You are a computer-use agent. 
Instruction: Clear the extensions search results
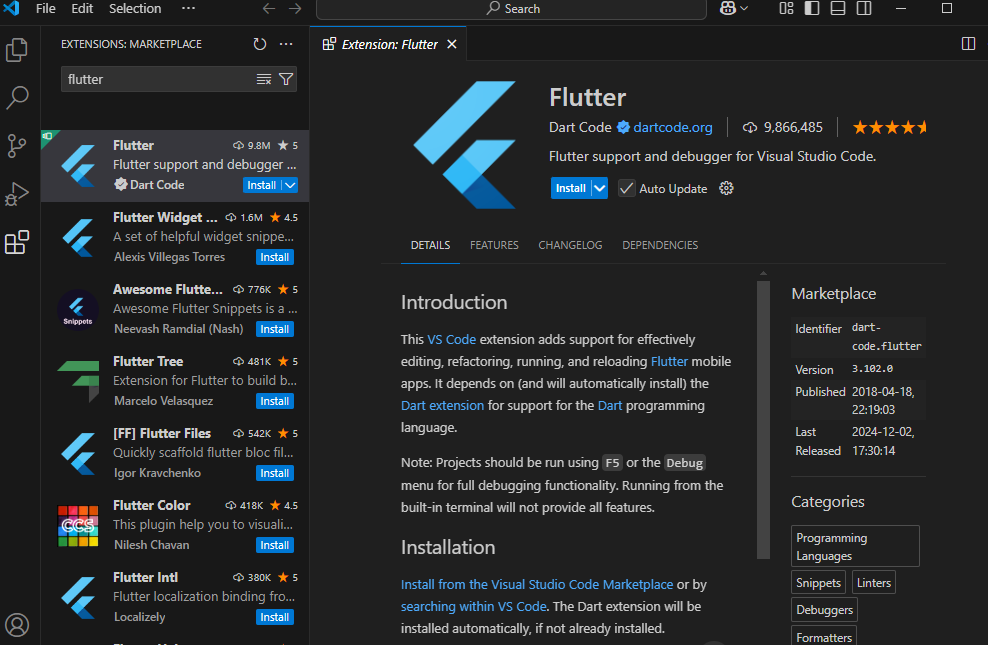(x=263, y=79)
